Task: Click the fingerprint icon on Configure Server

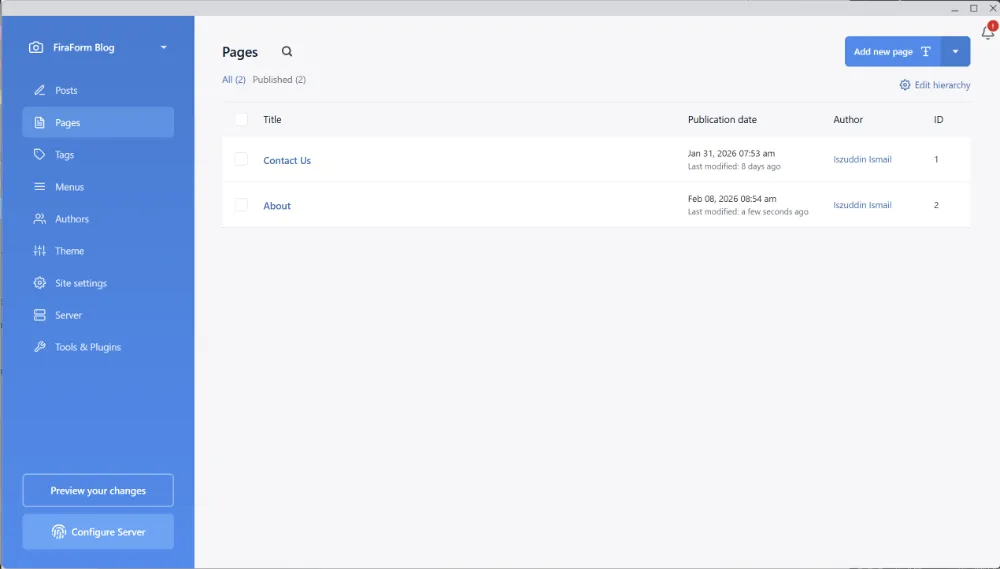Action: pos(59,532)
